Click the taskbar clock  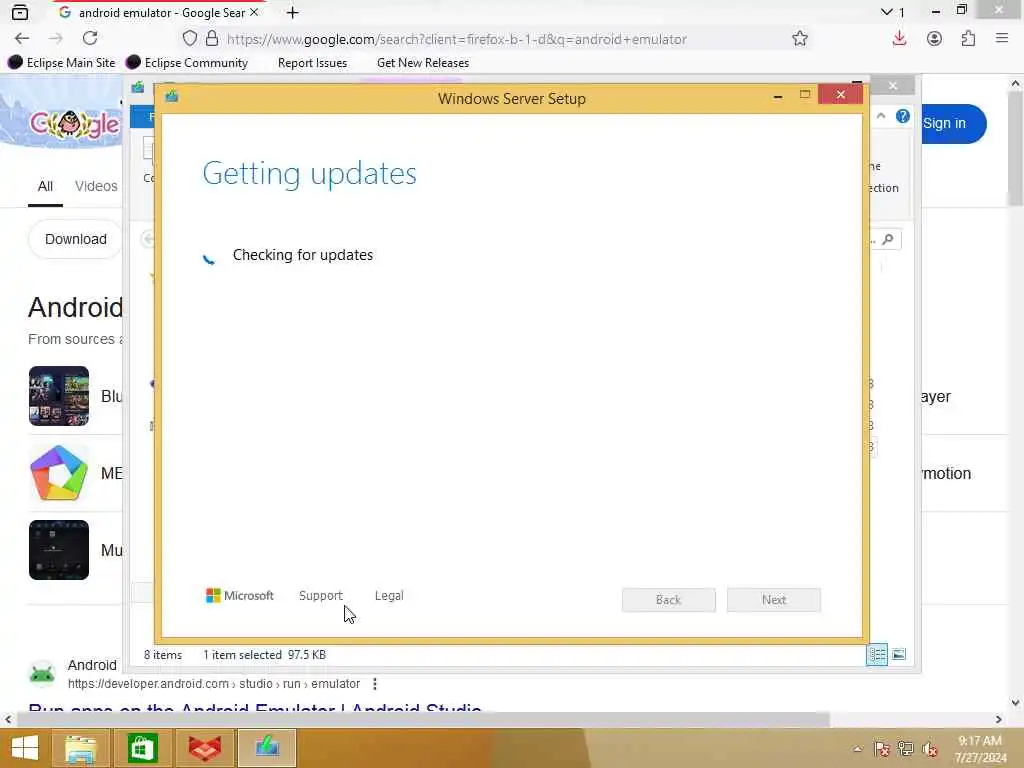(x=980, y=748)
